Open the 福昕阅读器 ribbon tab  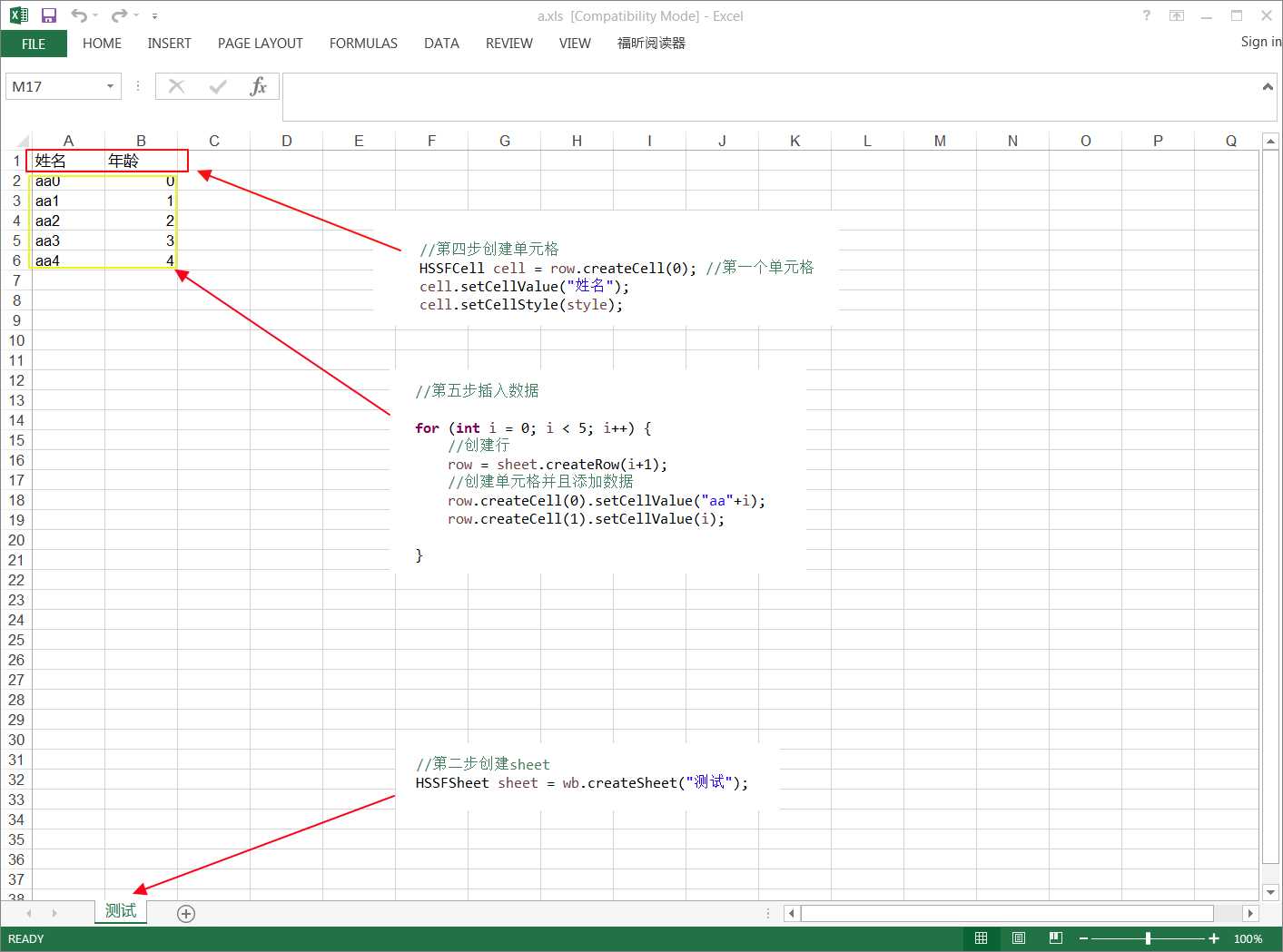(x=651, y=44)
